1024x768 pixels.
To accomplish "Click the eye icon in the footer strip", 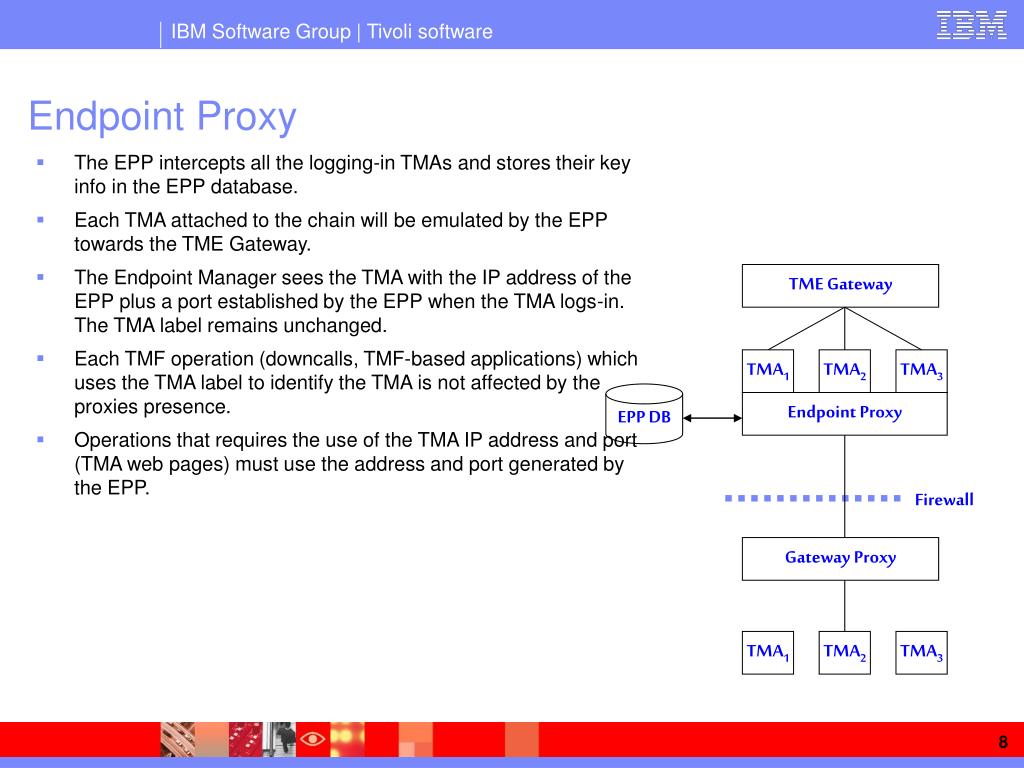I will pyautogui.click(x=313, y=739).
